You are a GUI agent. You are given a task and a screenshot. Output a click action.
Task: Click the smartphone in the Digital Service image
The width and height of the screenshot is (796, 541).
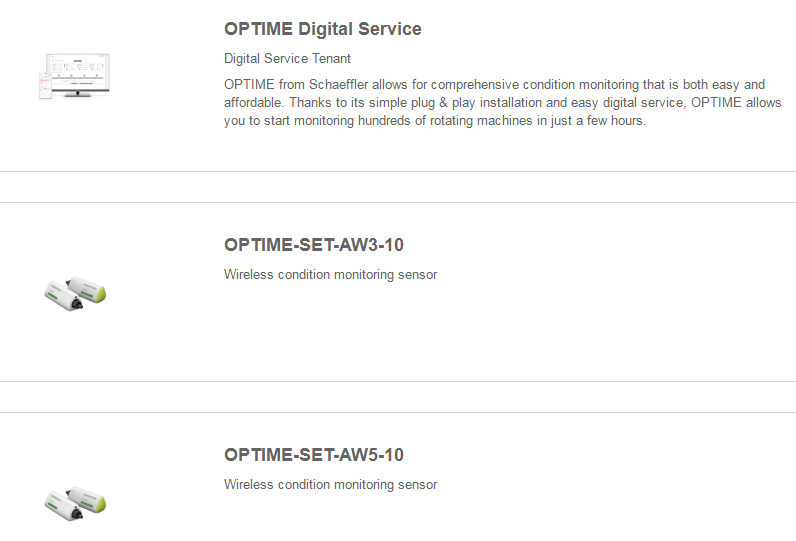coord(45,86)
